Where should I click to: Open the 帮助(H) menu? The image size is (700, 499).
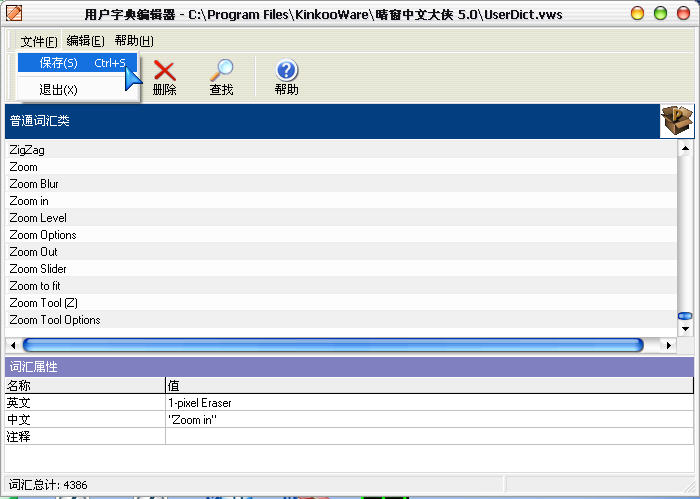click(134, 41)
